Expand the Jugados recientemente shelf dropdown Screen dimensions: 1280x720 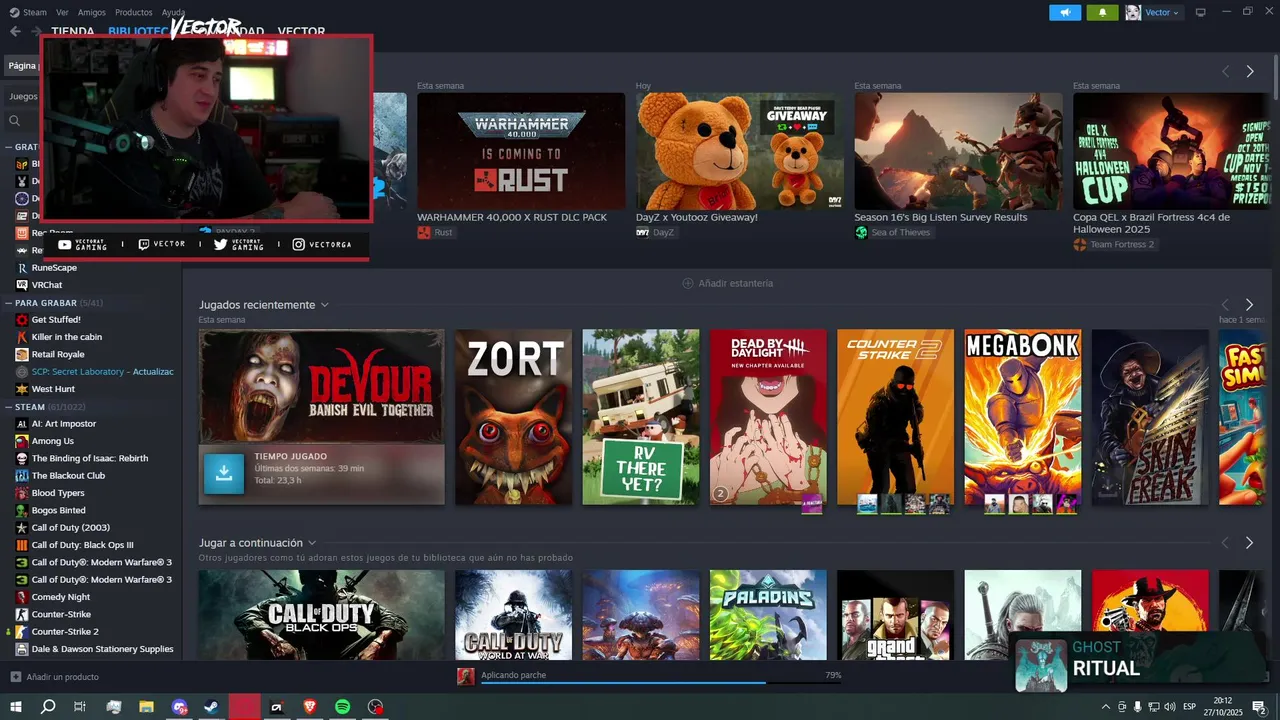(x=325, y=305)
